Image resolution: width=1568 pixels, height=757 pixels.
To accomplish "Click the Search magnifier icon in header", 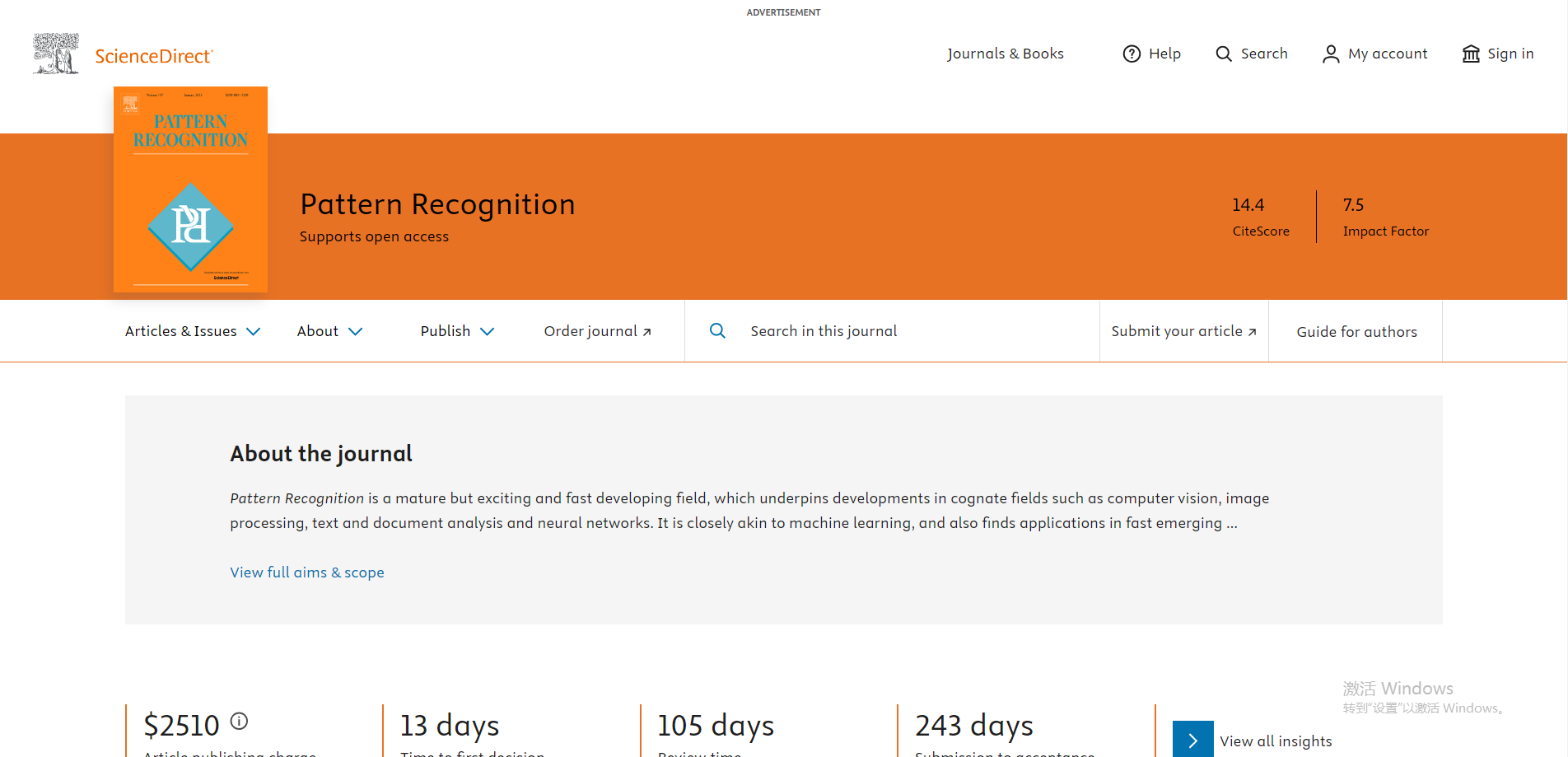I will 1224,54.
